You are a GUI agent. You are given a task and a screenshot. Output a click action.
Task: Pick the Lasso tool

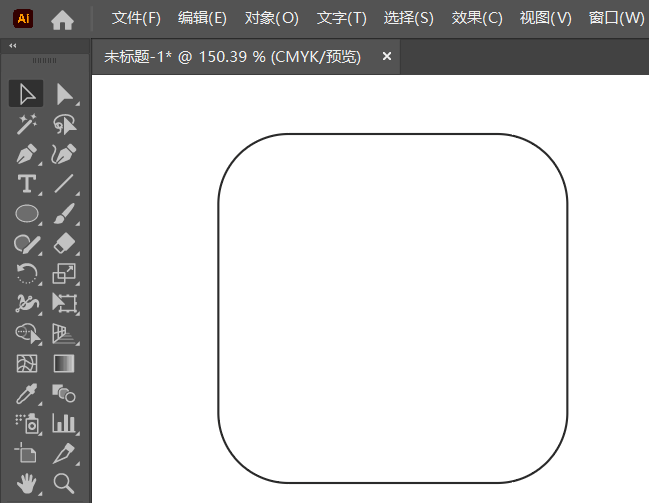pyautogui.click(x=65, y=124)
